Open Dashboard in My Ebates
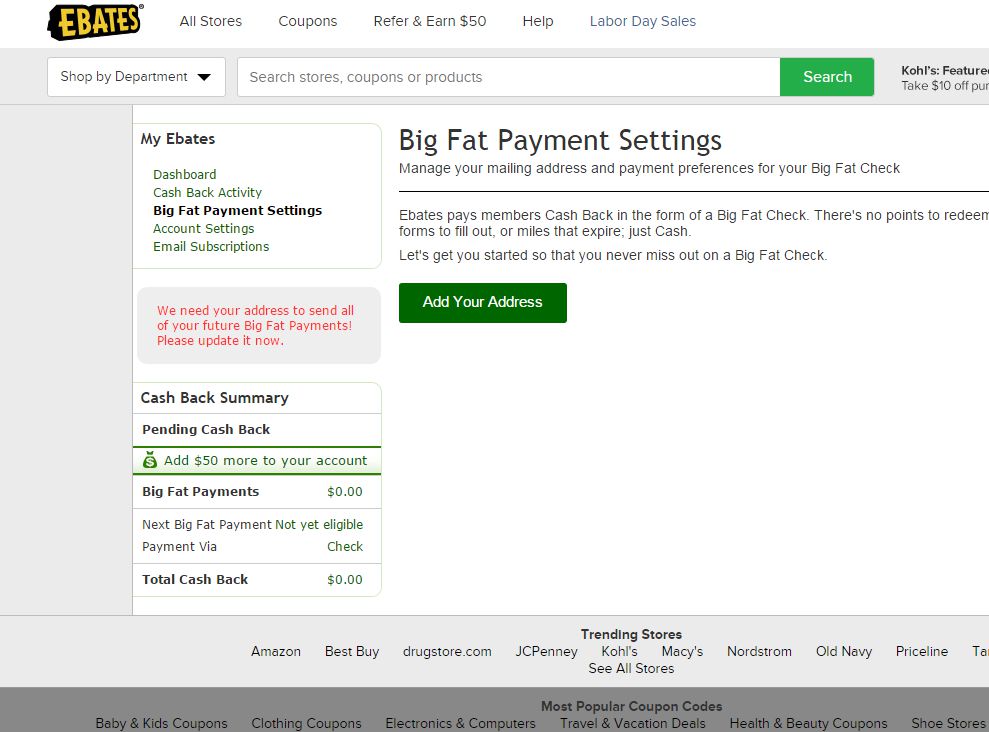The image size is (989, 732). (x=185, y=175)
